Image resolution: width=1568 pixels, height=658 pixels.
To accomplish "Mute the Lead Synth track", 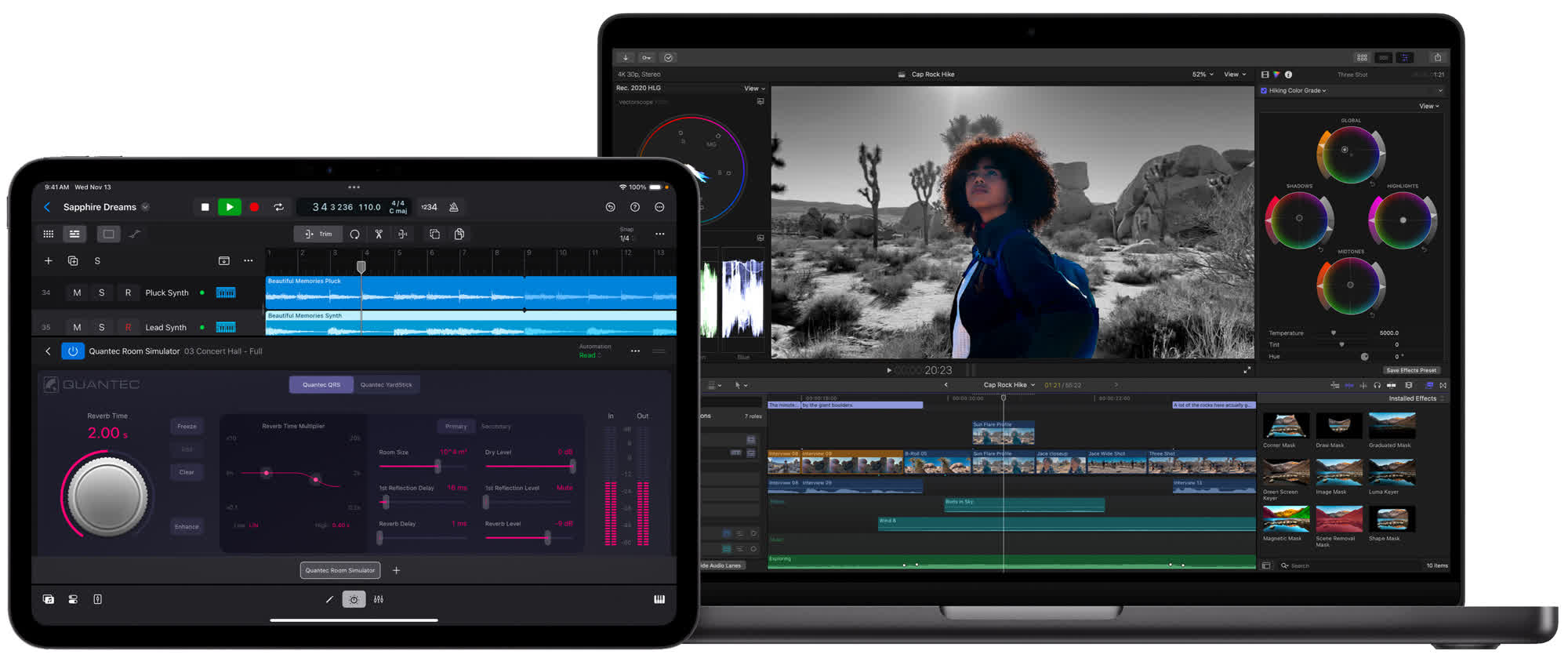I will [77, 327].
